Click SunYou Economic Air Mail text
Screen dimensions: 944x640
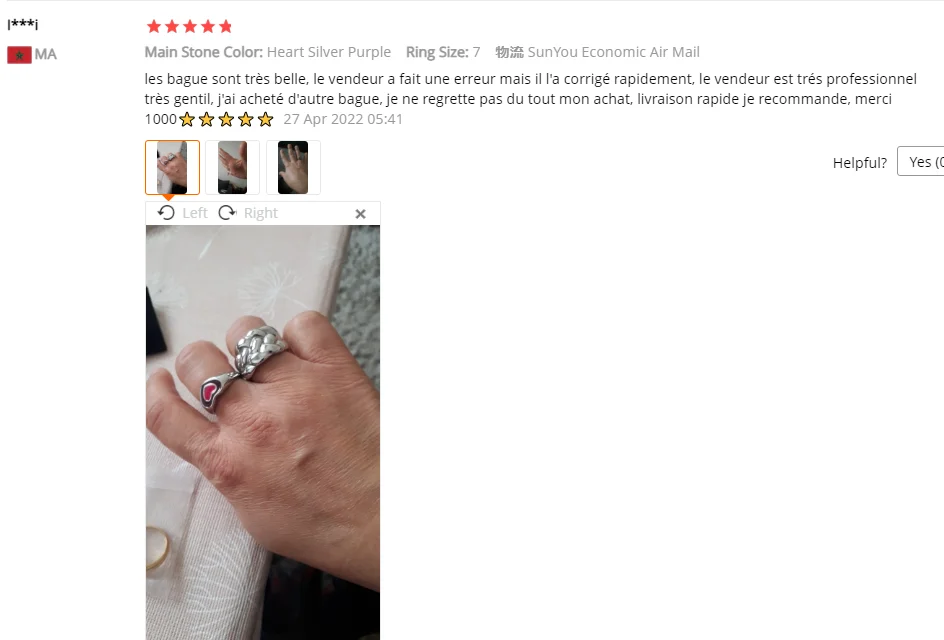pos(613,52)
